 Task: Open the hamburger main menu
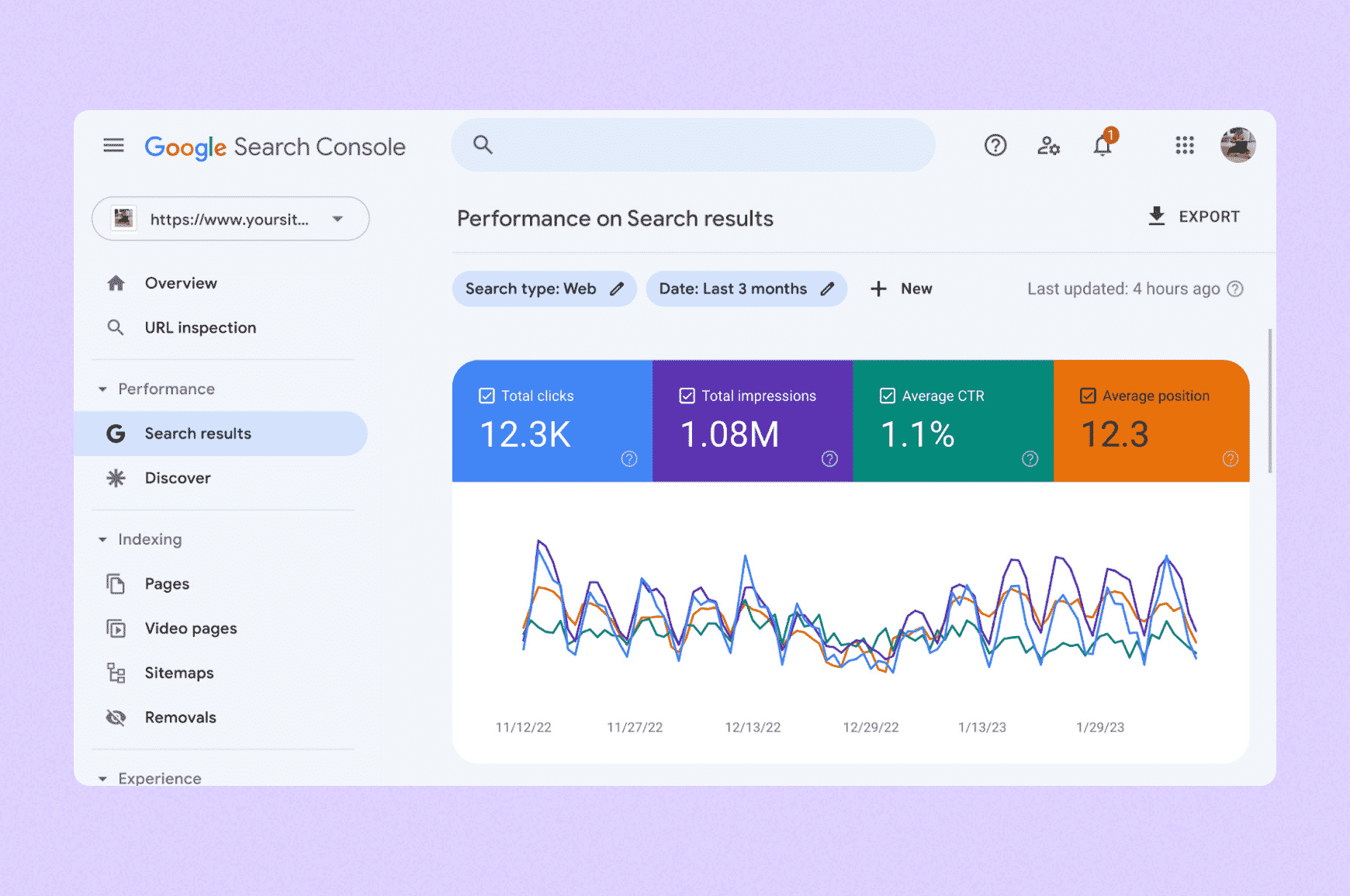[113, 145]
